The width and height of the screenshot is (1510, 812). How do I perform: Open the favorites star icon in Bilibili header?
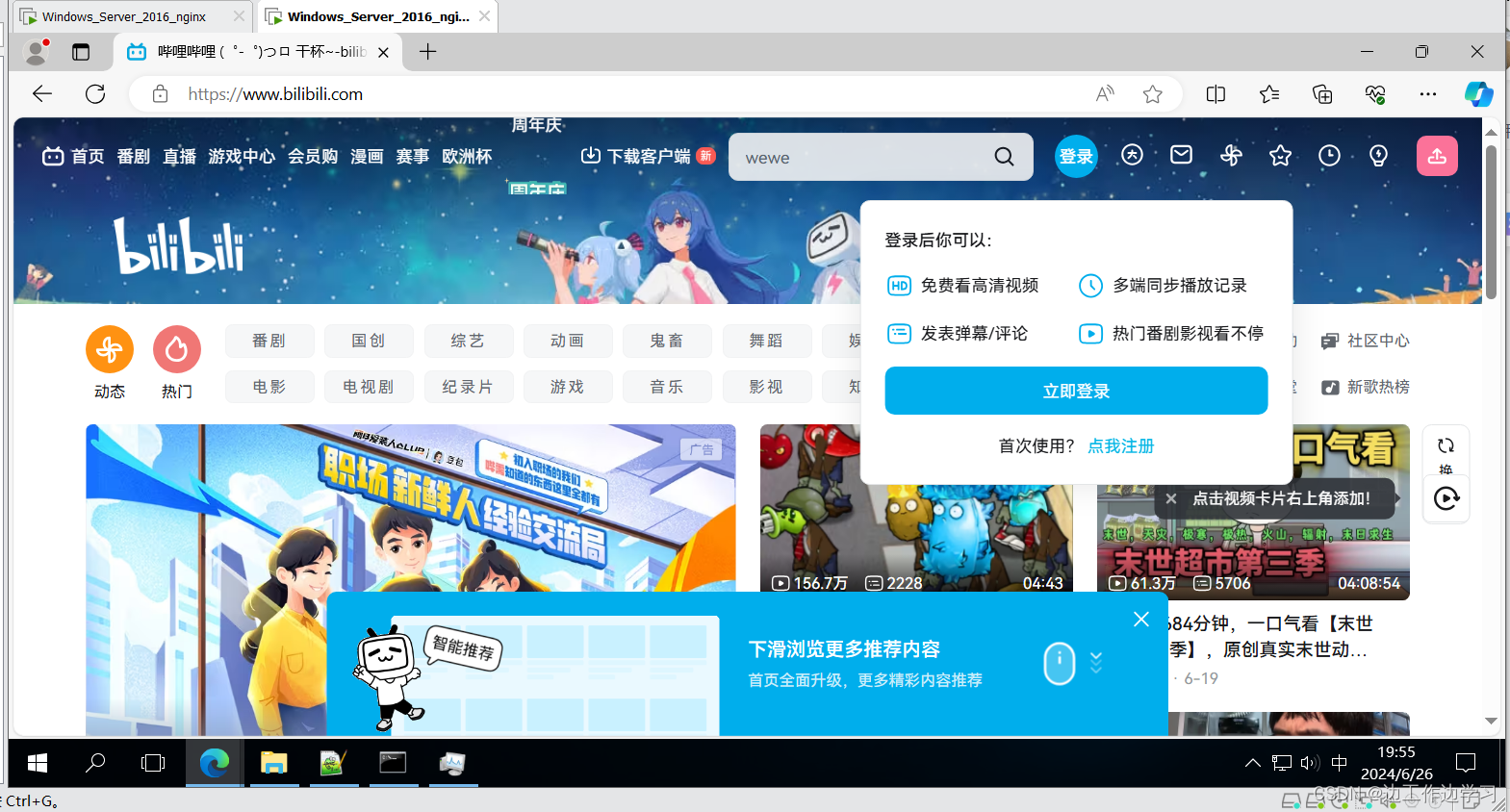coord(1280,155)
